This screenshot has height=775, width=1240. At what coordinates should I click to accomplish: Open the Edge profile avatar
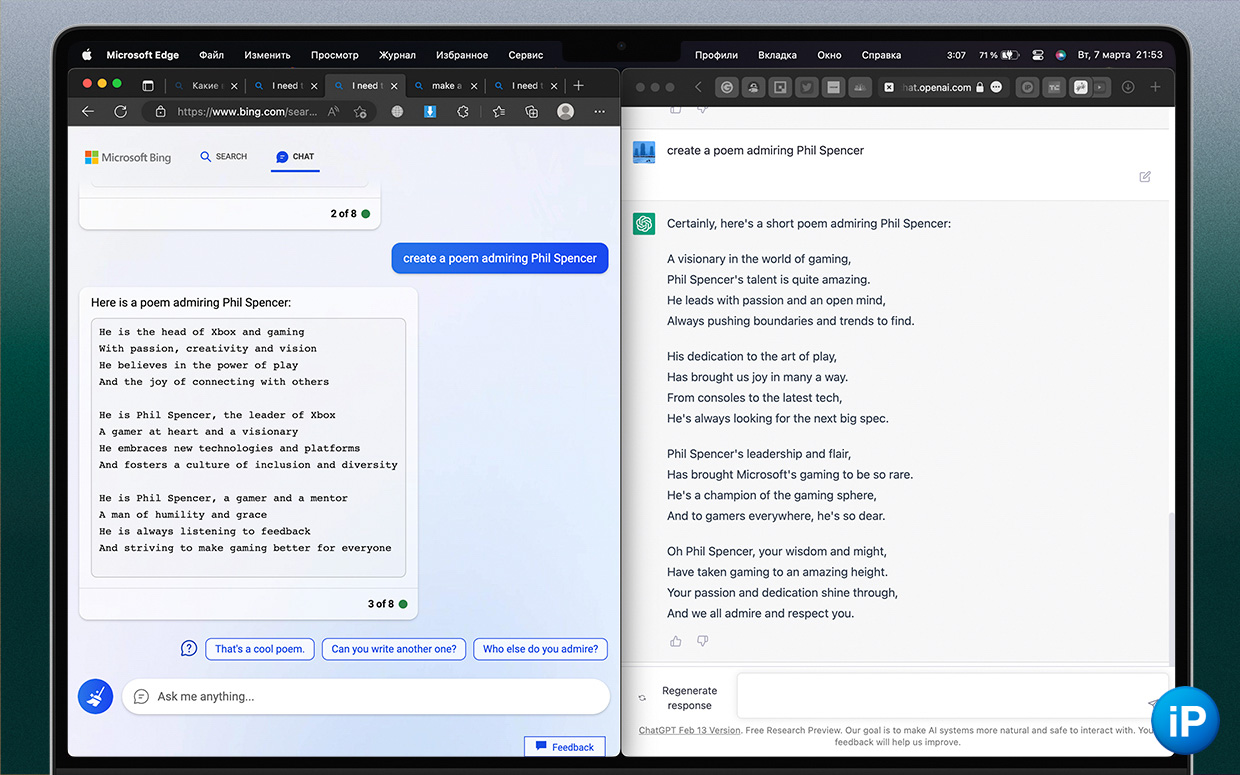pyautogui.click(x=566, y=112)
